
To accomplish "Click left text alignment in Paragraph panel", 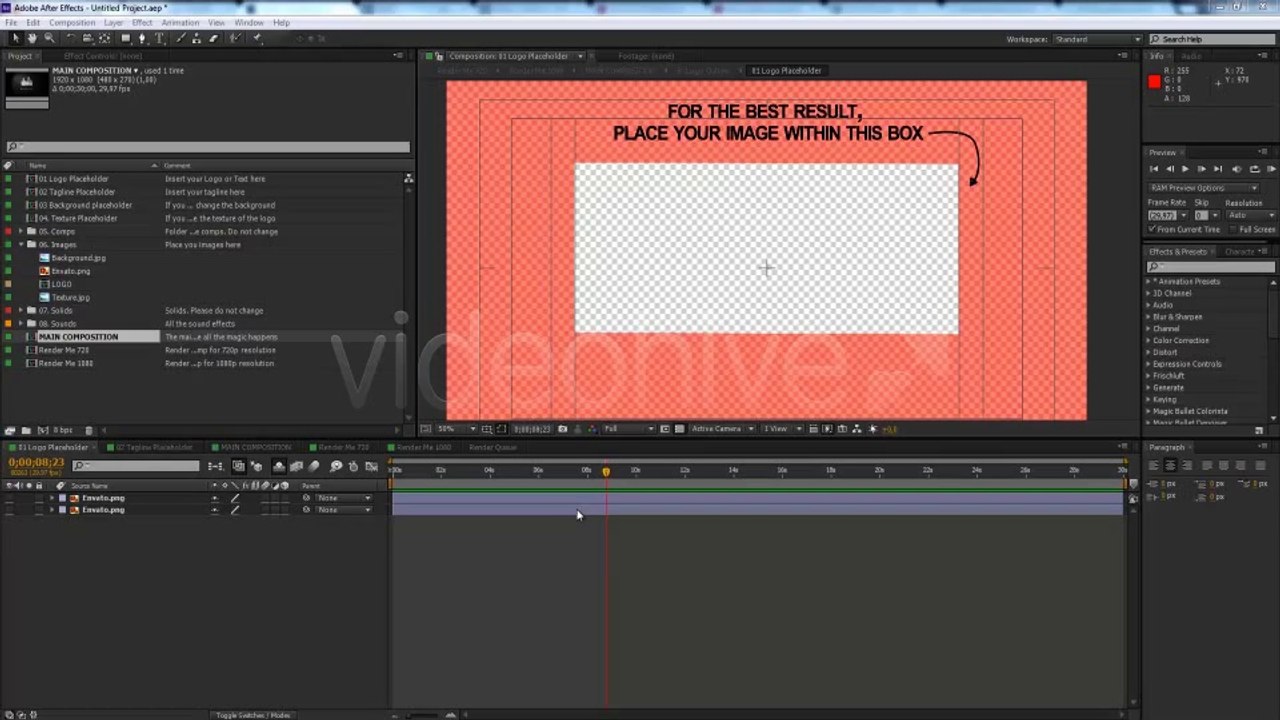I will click(1153, 466).
